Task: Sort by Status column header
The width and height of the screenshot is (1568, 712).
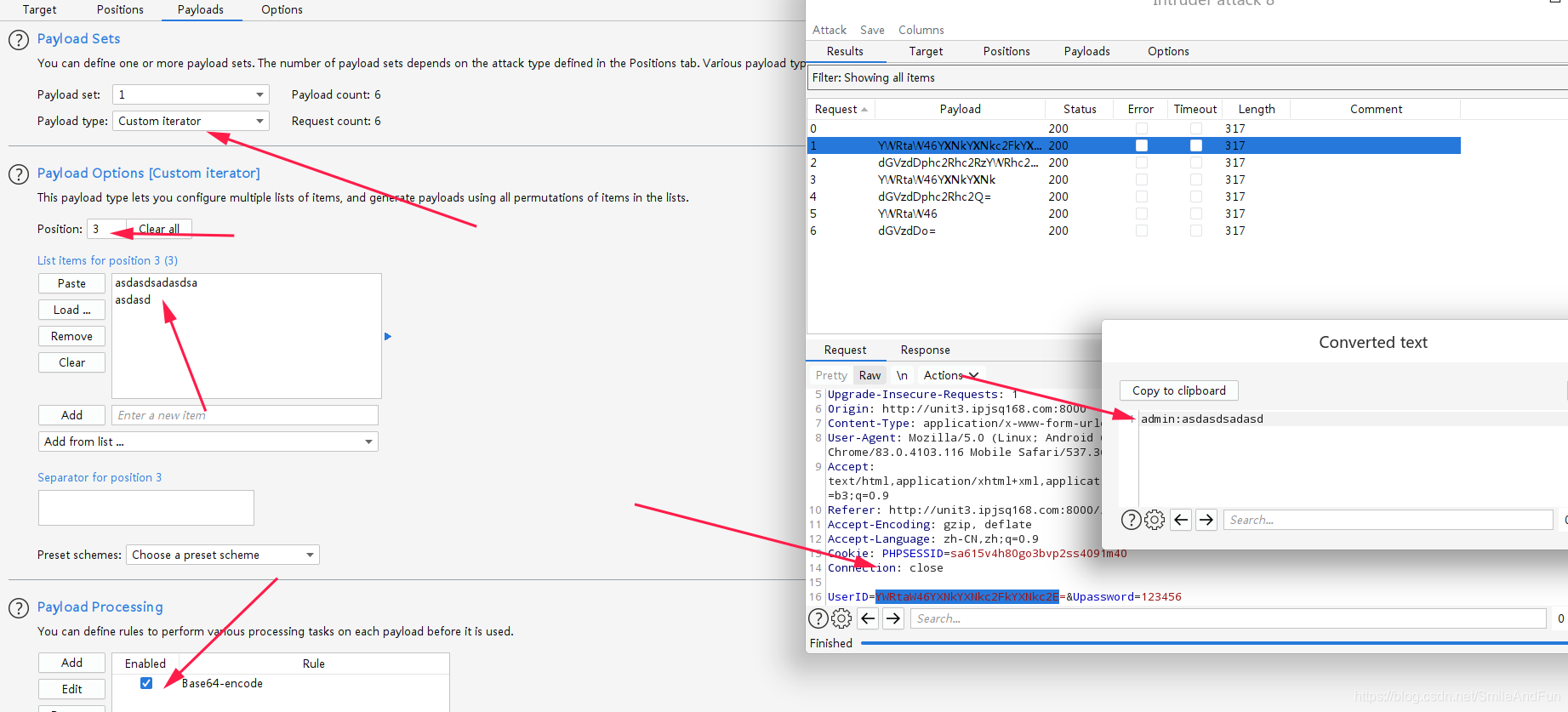Action: tap(1080, 109)
